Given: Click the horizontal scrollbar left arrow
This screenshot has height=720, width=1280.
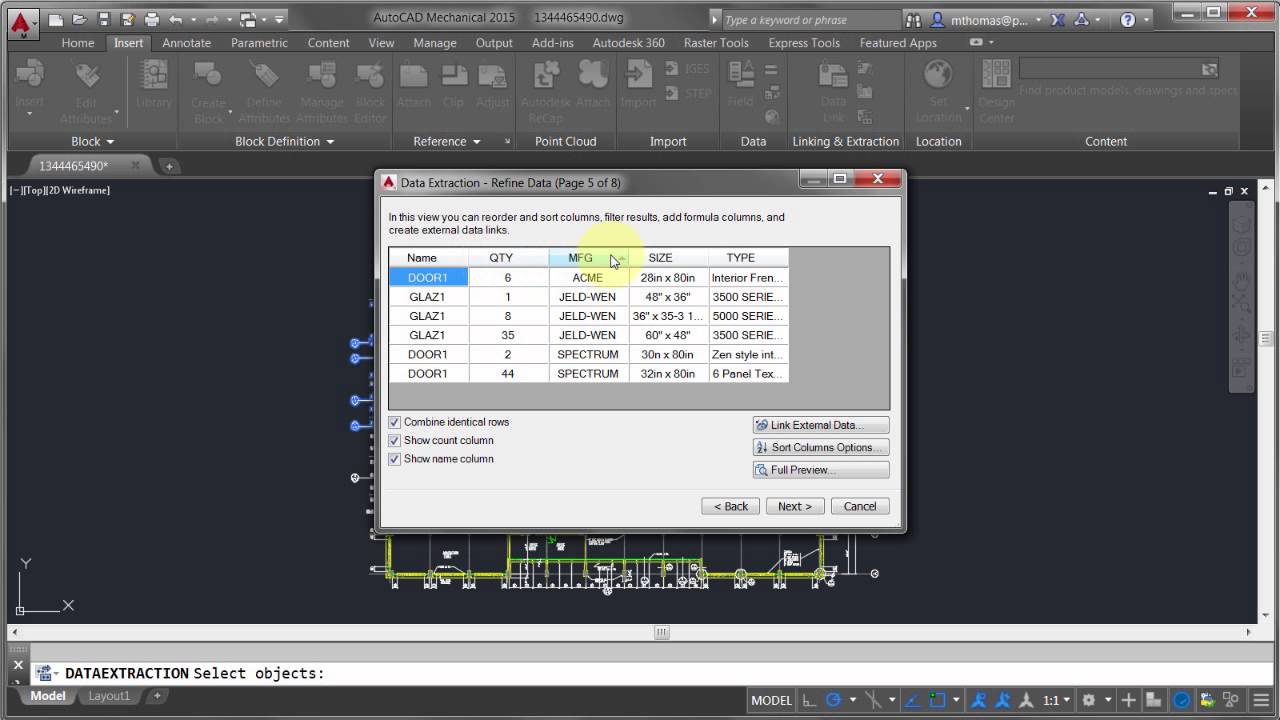Looking at the screenshot, I should 13,632.
